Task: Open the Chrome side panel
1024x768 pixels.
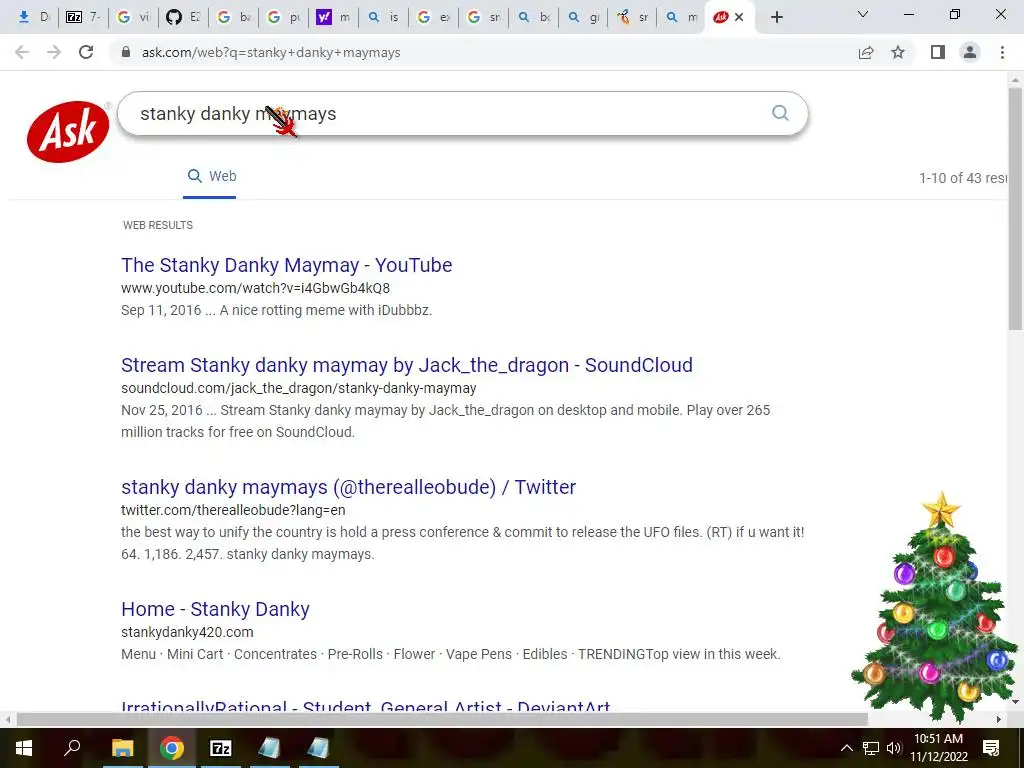Action: (938, 52)
